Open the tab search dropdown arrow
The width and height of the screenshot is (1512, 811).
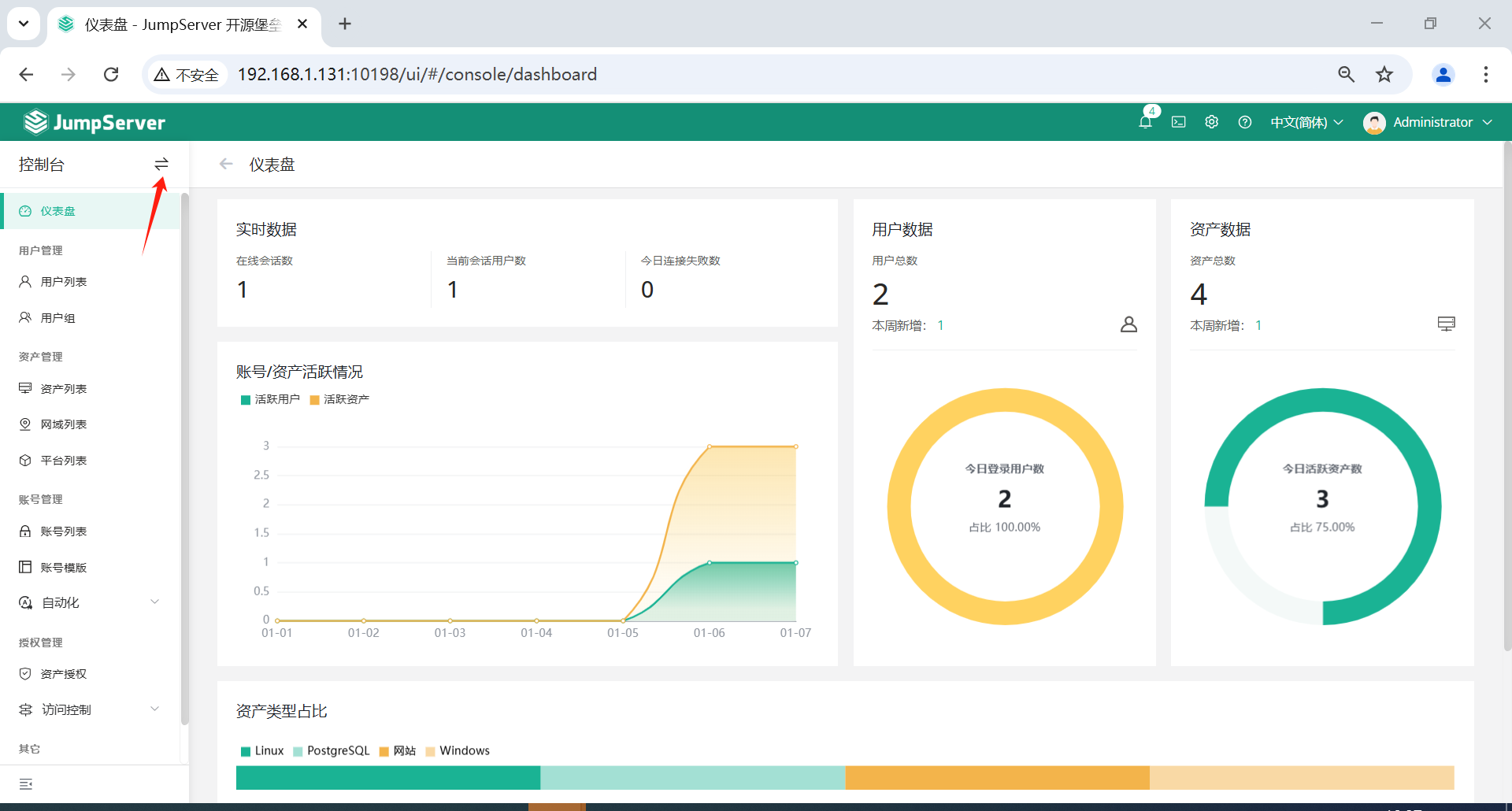(24, 24)
